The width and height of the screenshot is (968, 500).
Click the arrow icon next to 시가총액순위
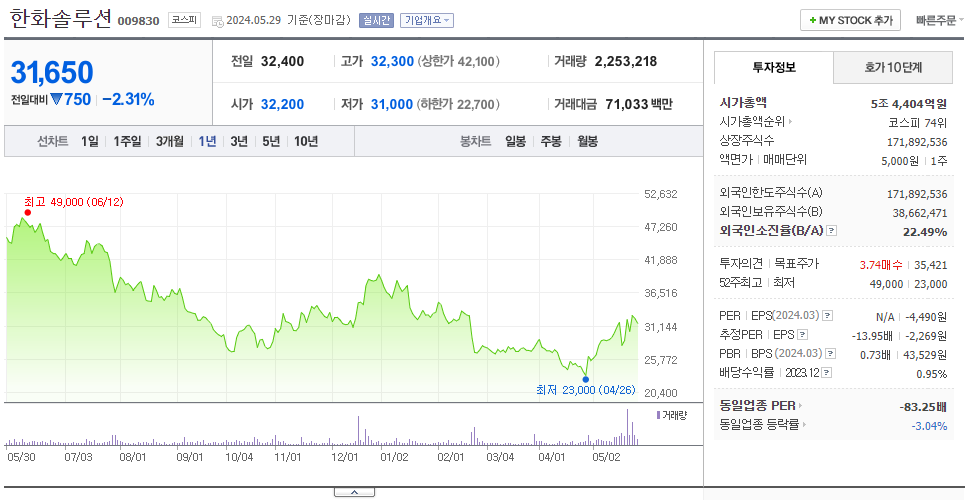(791, 122)
